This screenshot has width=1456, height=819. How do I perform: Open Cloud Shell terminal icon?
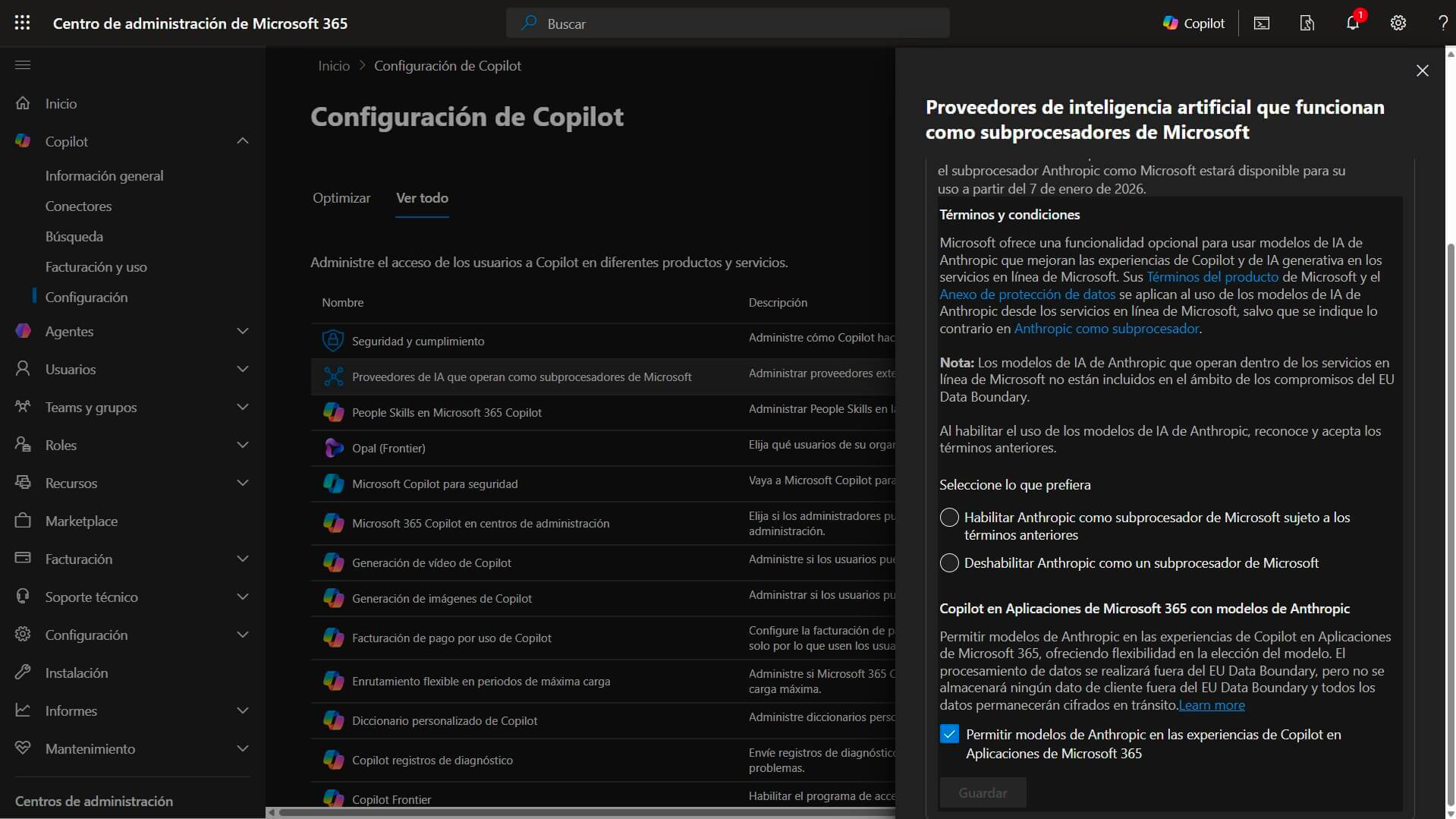point(1261,23)
